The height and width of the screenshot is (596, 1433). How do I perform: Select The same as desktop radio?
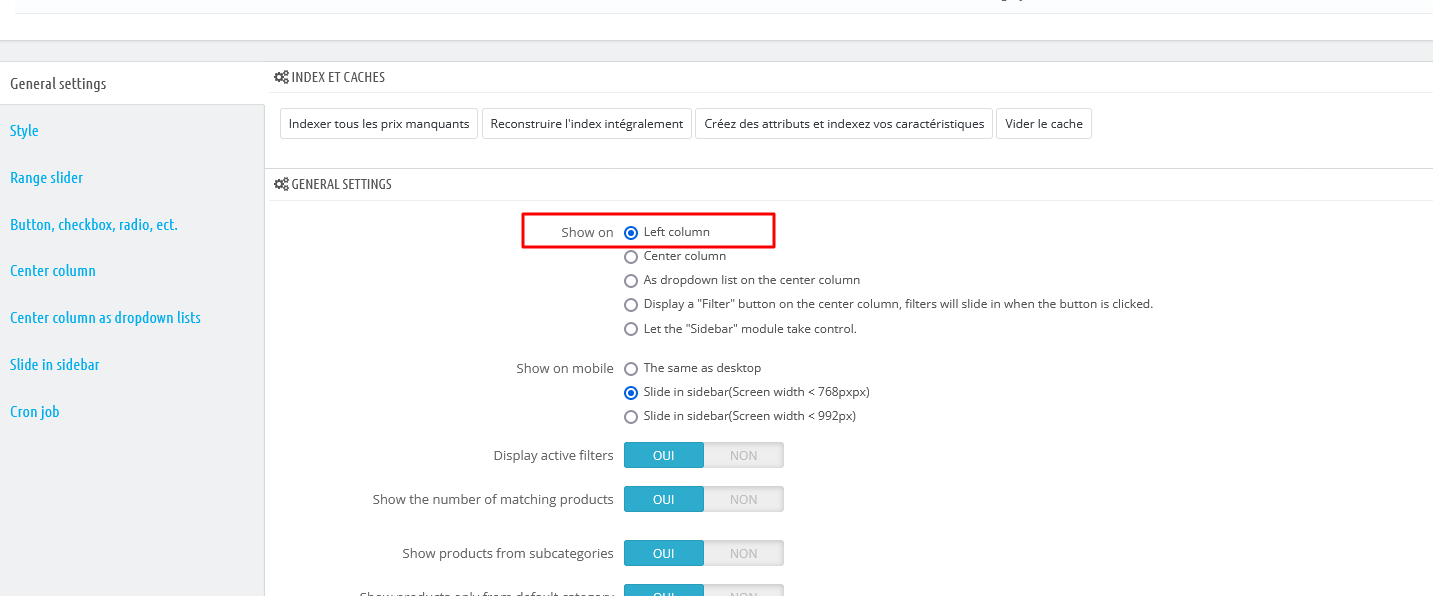pos(631,368)
